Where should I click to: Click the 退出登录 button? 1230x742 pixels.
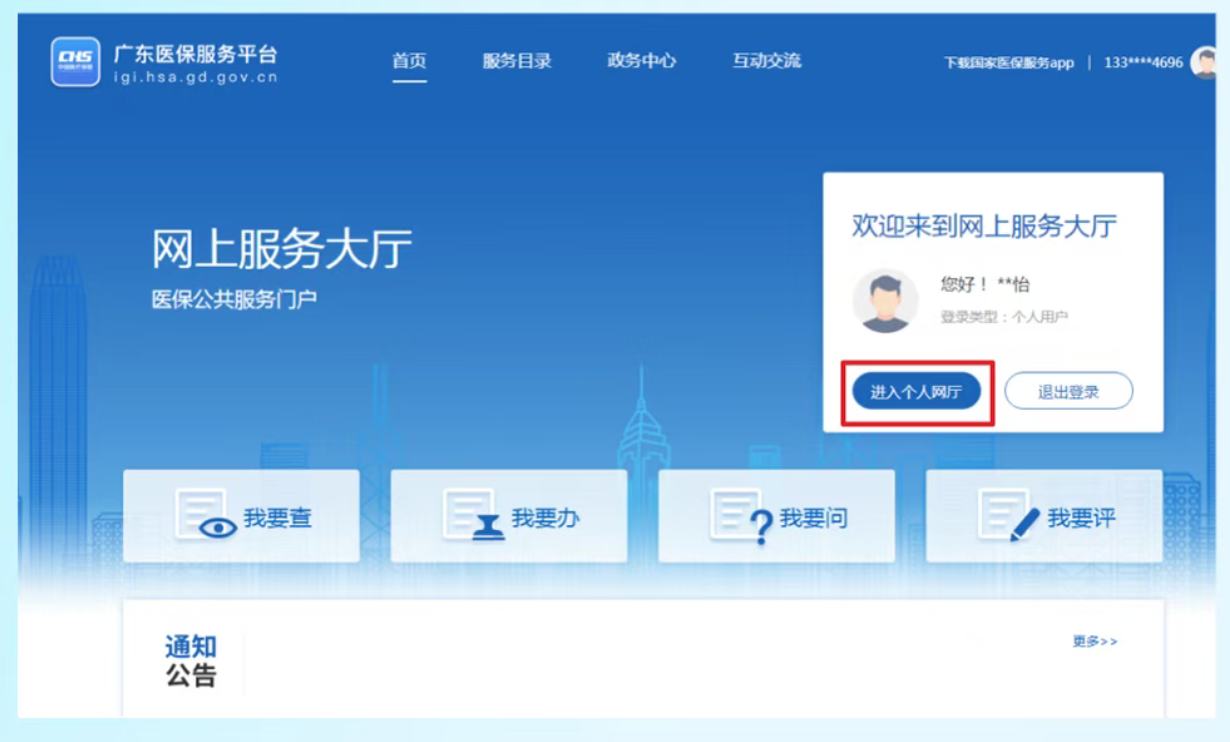(1068, 392)
